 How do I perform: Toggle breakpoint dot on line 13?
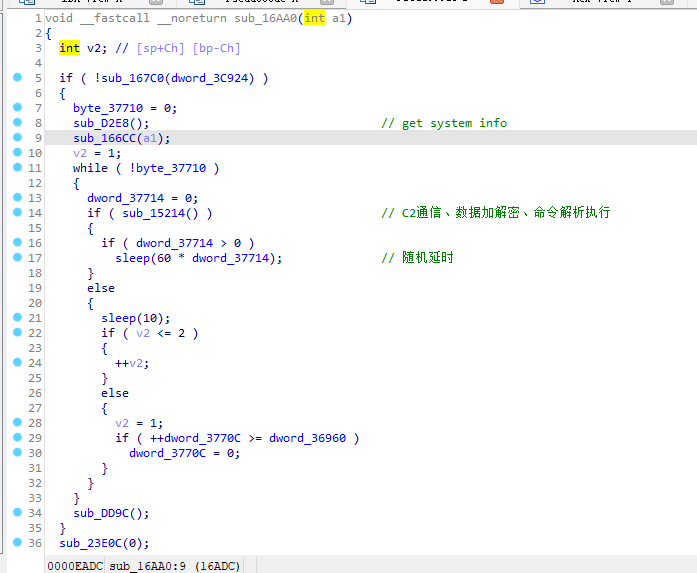17,197
